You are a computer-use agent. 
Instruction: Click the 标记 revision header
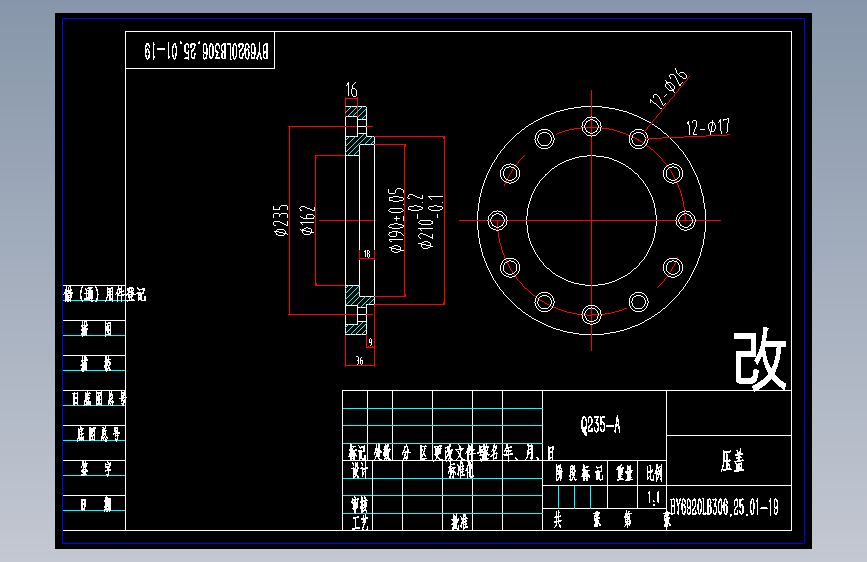pyautogui.click(x=357, y=453)
